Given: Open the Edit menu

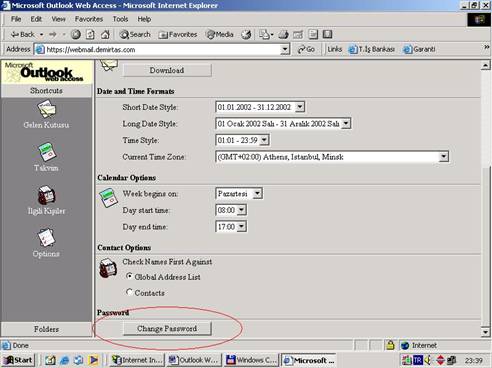Looking at the screenshot, I should [36, 19].
